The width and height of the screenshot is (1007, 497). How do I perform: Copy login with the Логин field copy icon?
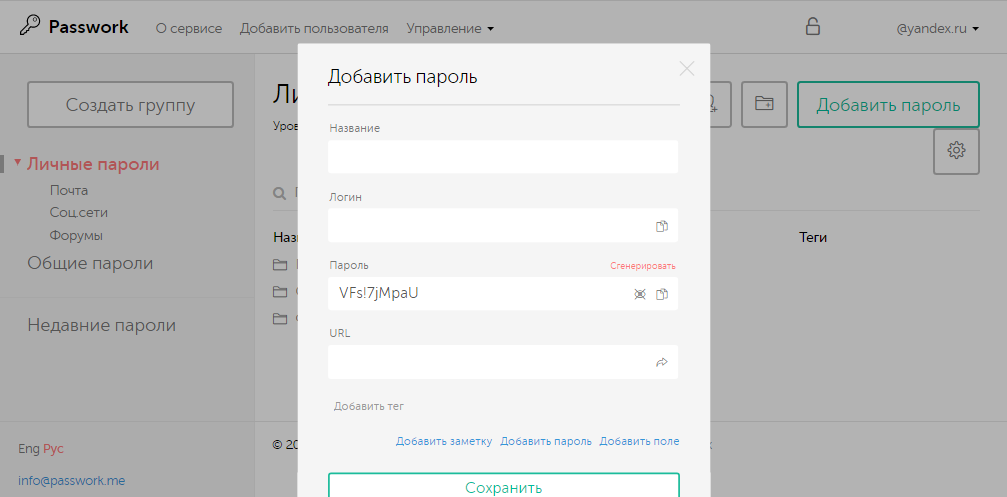pyautogui.click(x=661, y=226)
